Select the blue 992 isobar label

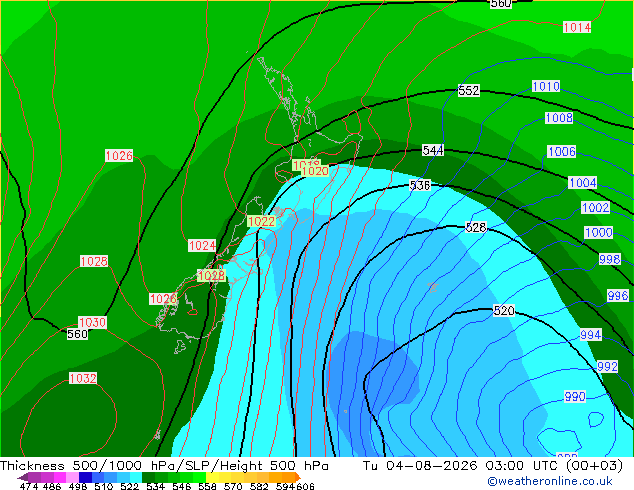[607, 367]
